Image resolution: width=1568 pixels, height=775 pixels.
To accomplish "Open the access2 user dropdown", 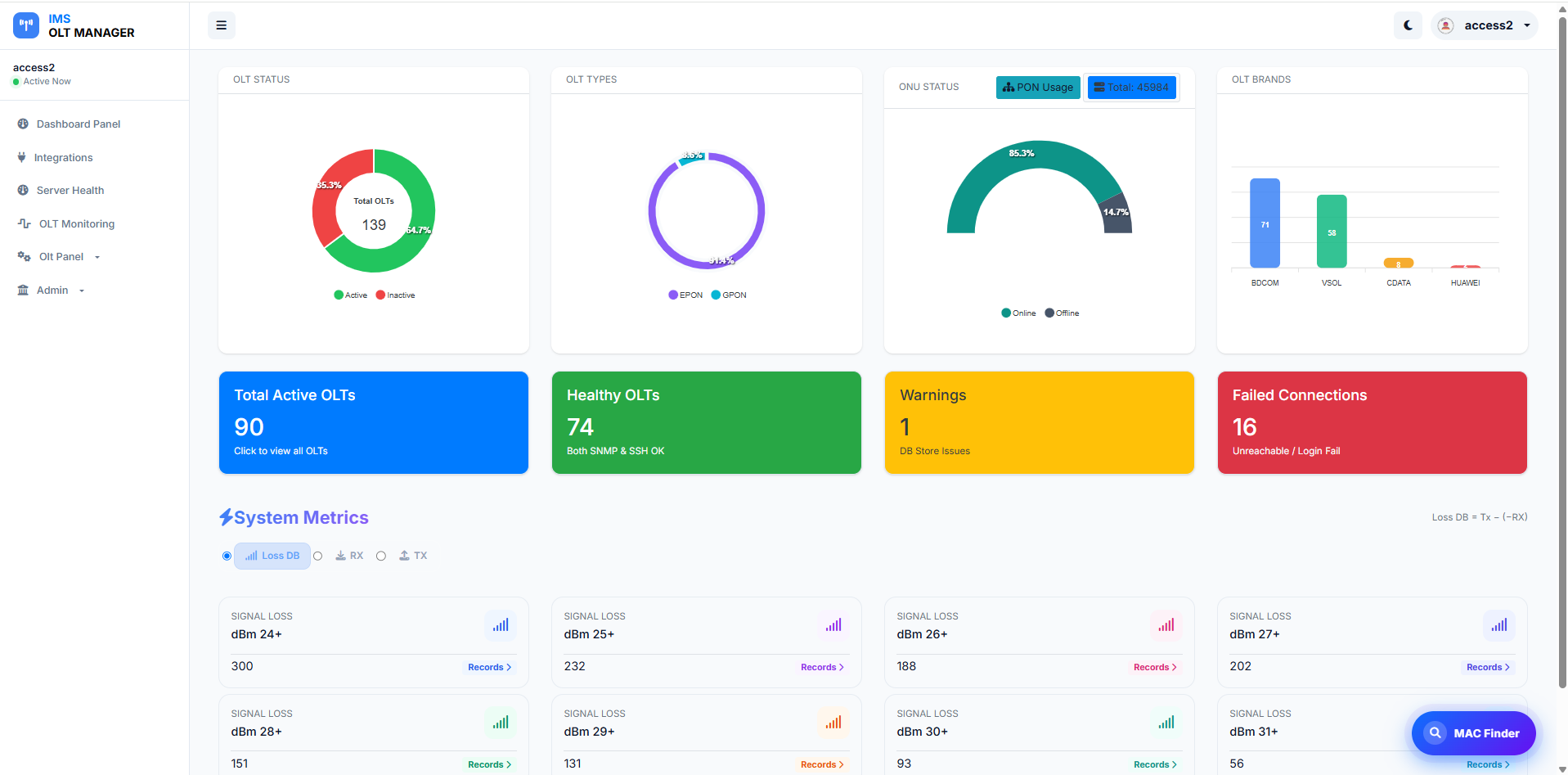I will (x=1485, y=25).
